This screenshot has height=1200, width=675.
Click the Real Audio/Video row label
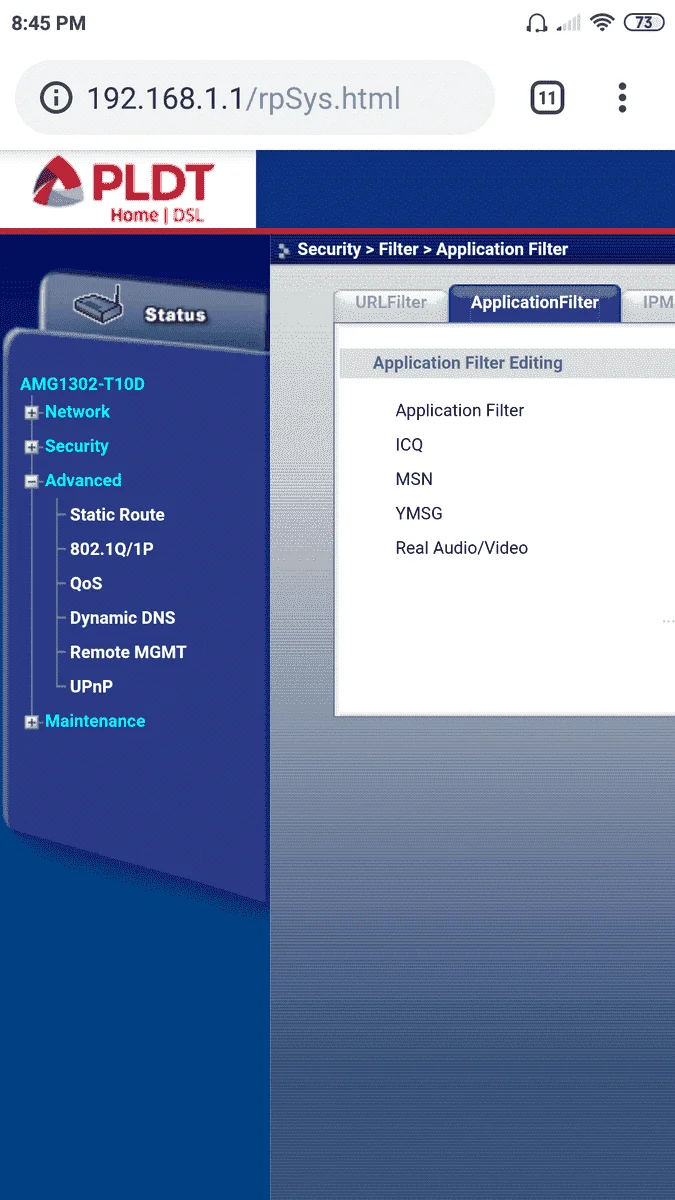(462, 548)
